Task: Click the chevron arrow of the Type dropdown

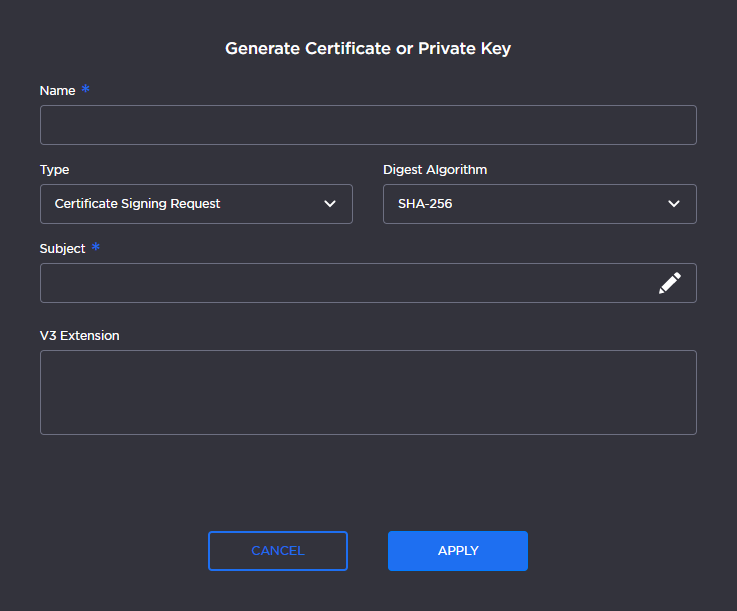Action: click(330, 204)
